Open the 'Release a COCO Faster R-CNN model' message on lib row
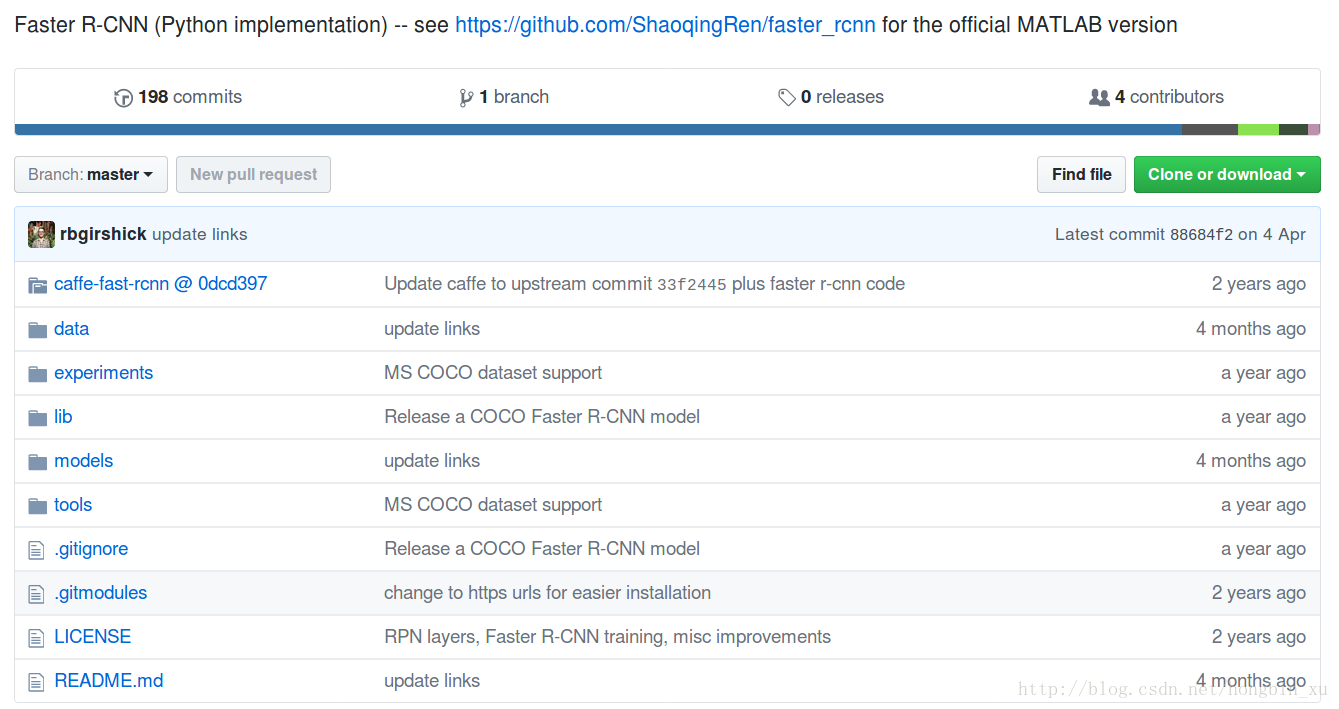This screenshot has width=1339, height=709. coord(542,416)
